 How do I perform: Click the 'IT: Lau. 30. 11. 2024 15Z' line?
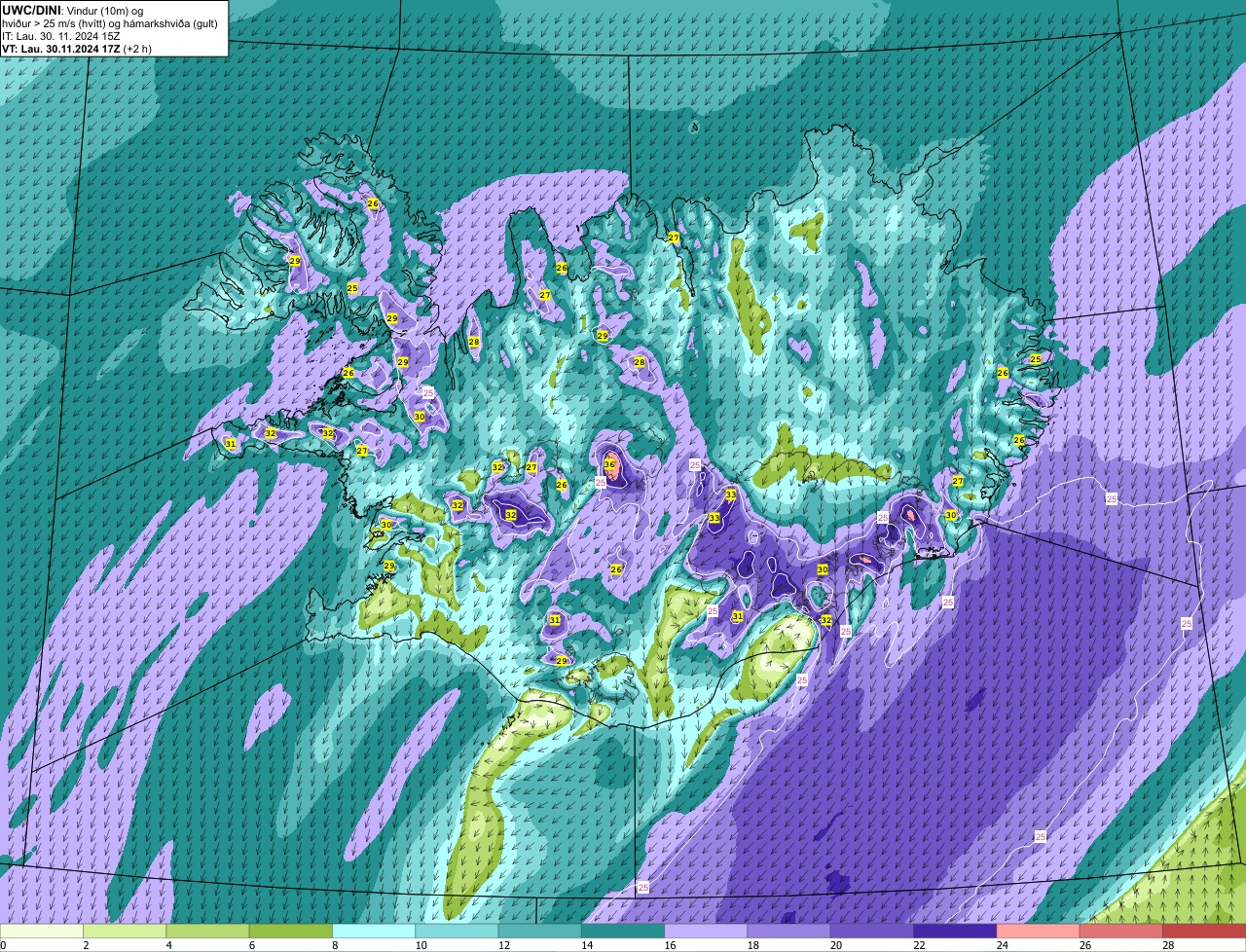pyautogui.click(x=61, y=36)
